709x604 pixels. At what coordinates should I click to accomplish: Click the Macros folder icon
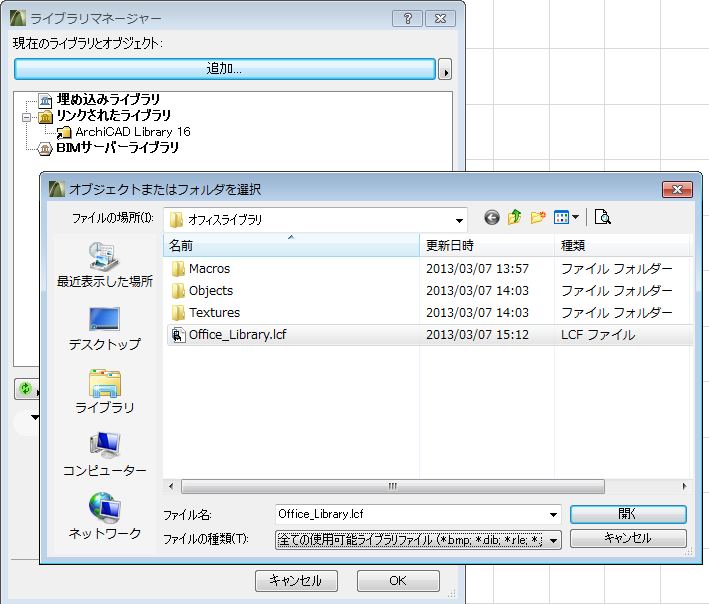click(178, 269)
